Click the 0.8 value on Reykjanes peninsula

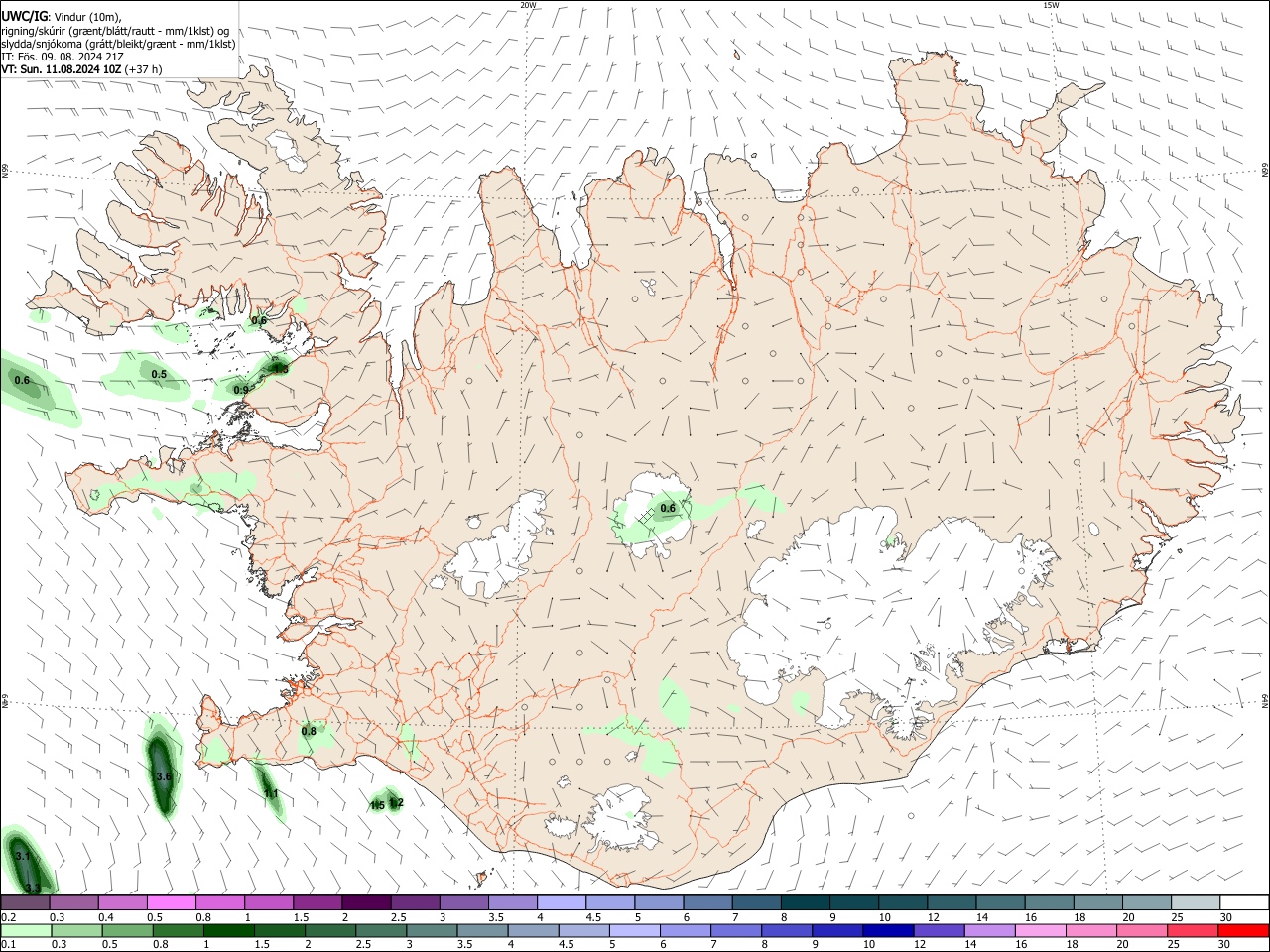click(x=309, y=731)
